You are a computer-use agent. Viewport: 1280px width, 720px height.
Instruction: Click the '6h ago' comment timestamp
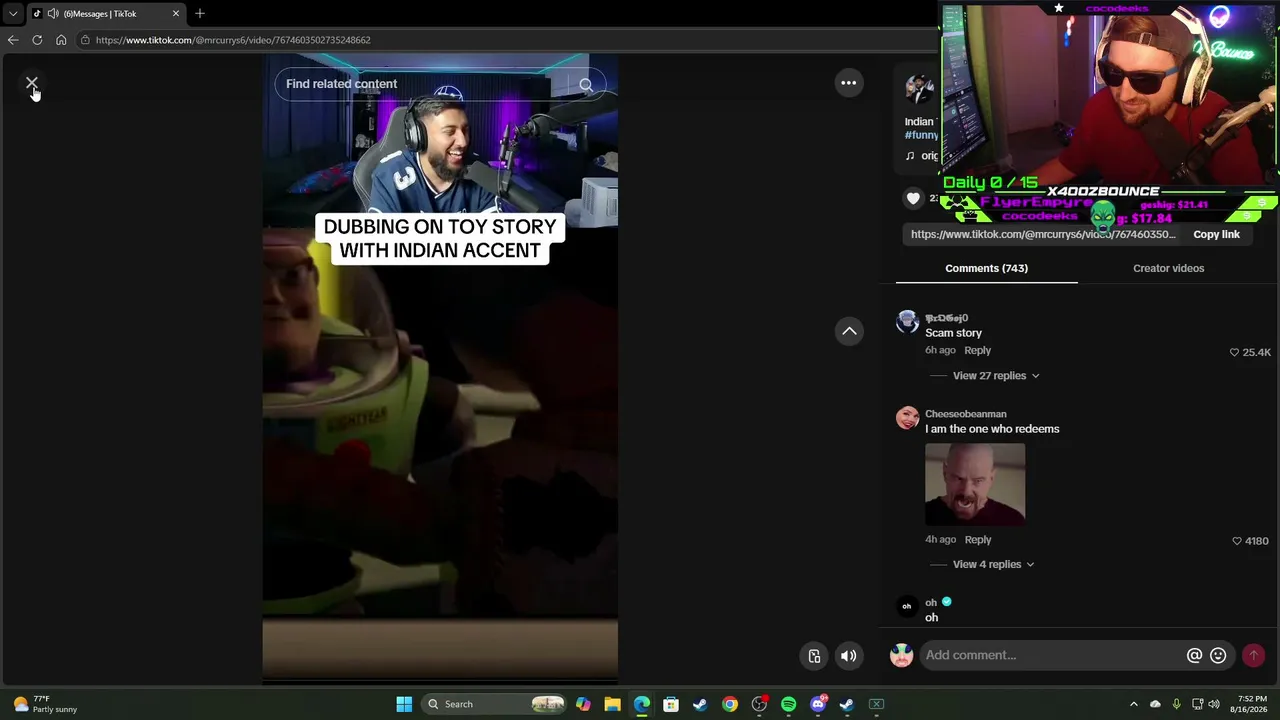(x=940, y=350)
